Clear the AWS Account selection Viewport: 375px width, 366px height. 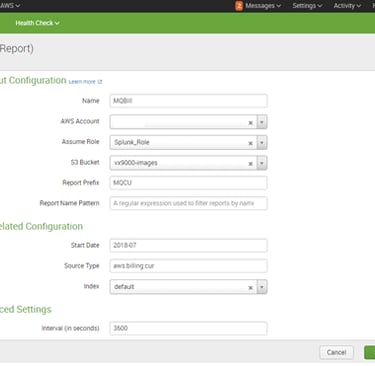[x=250, y=123]
